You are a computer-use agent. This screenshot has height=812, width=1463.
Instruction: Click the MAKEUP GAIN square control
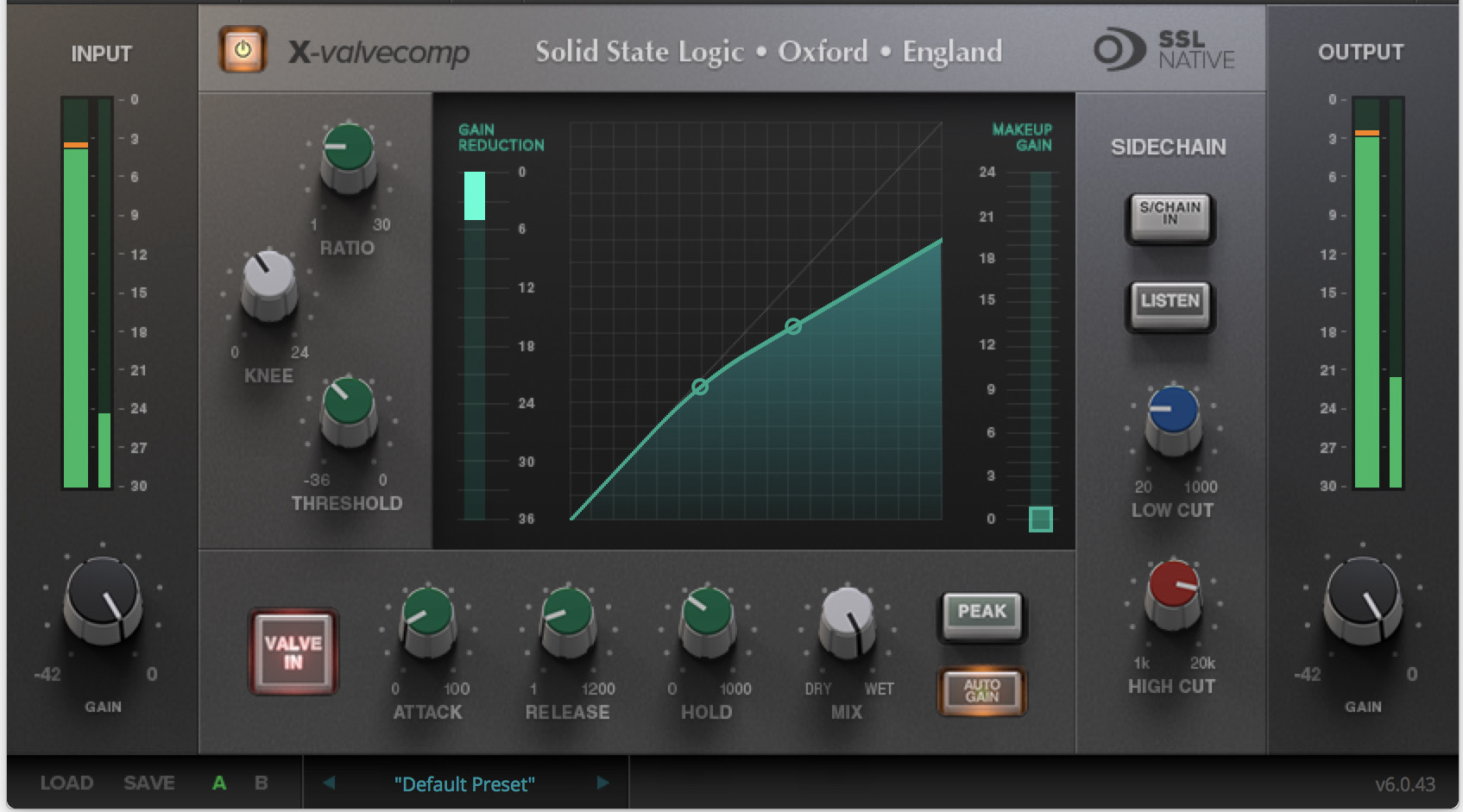point(1040,519)
